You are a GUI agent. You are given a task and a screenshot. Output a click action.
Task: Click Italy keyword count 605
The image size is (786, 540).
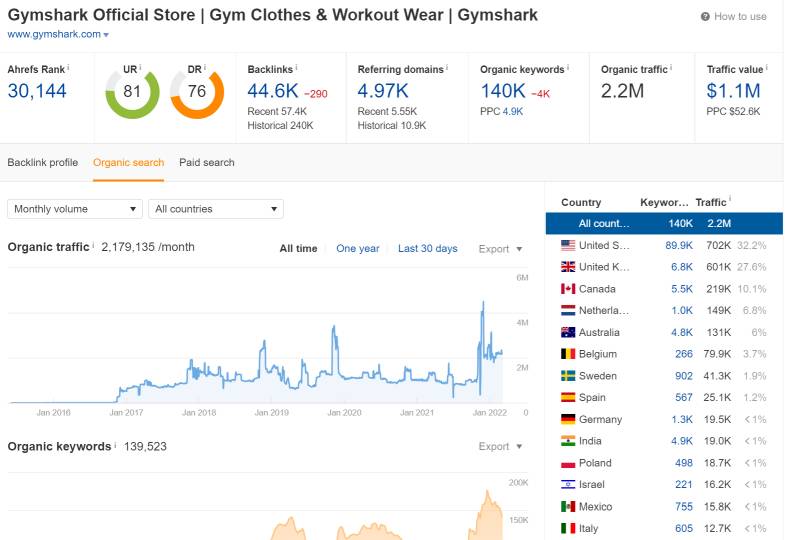point(684,528)
